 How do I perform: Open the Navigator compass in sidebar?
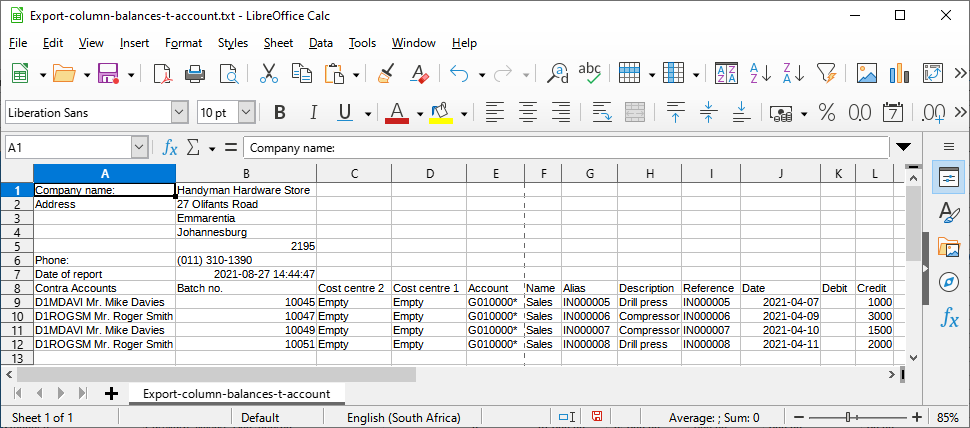tap(948, 283)
